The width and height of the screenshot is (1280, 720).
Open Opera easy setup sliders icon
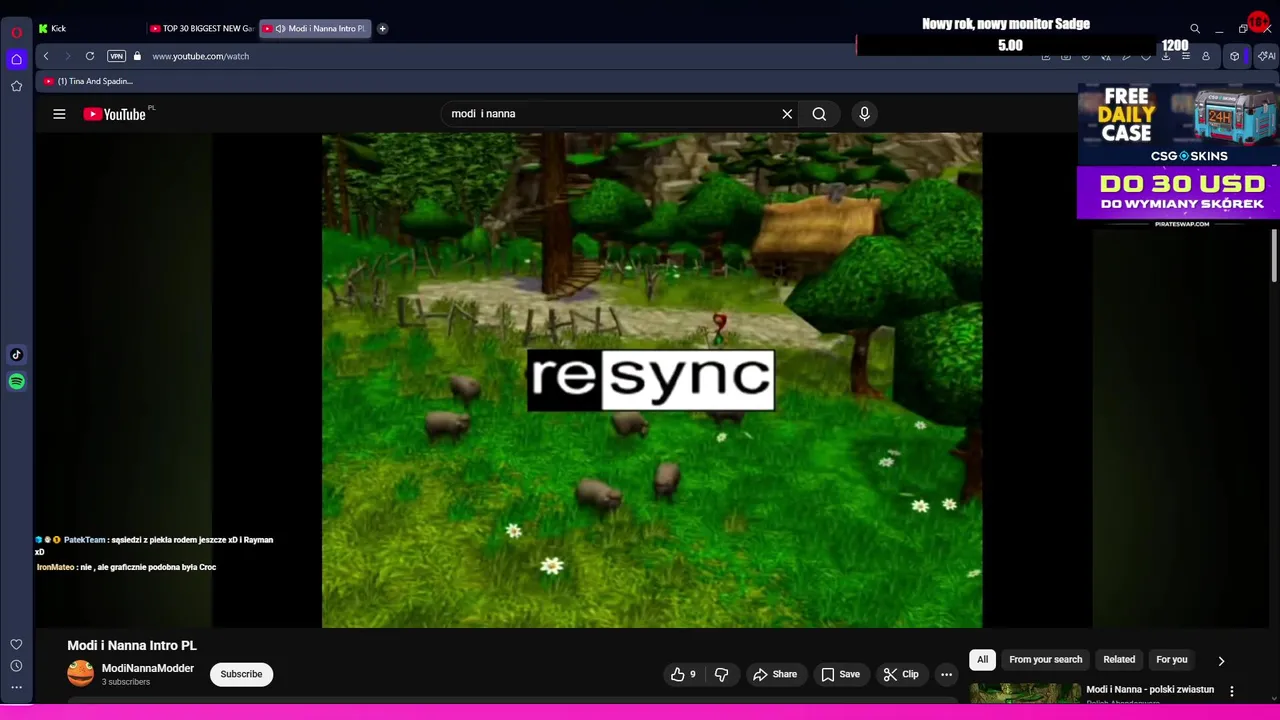tap(1186, 56)
